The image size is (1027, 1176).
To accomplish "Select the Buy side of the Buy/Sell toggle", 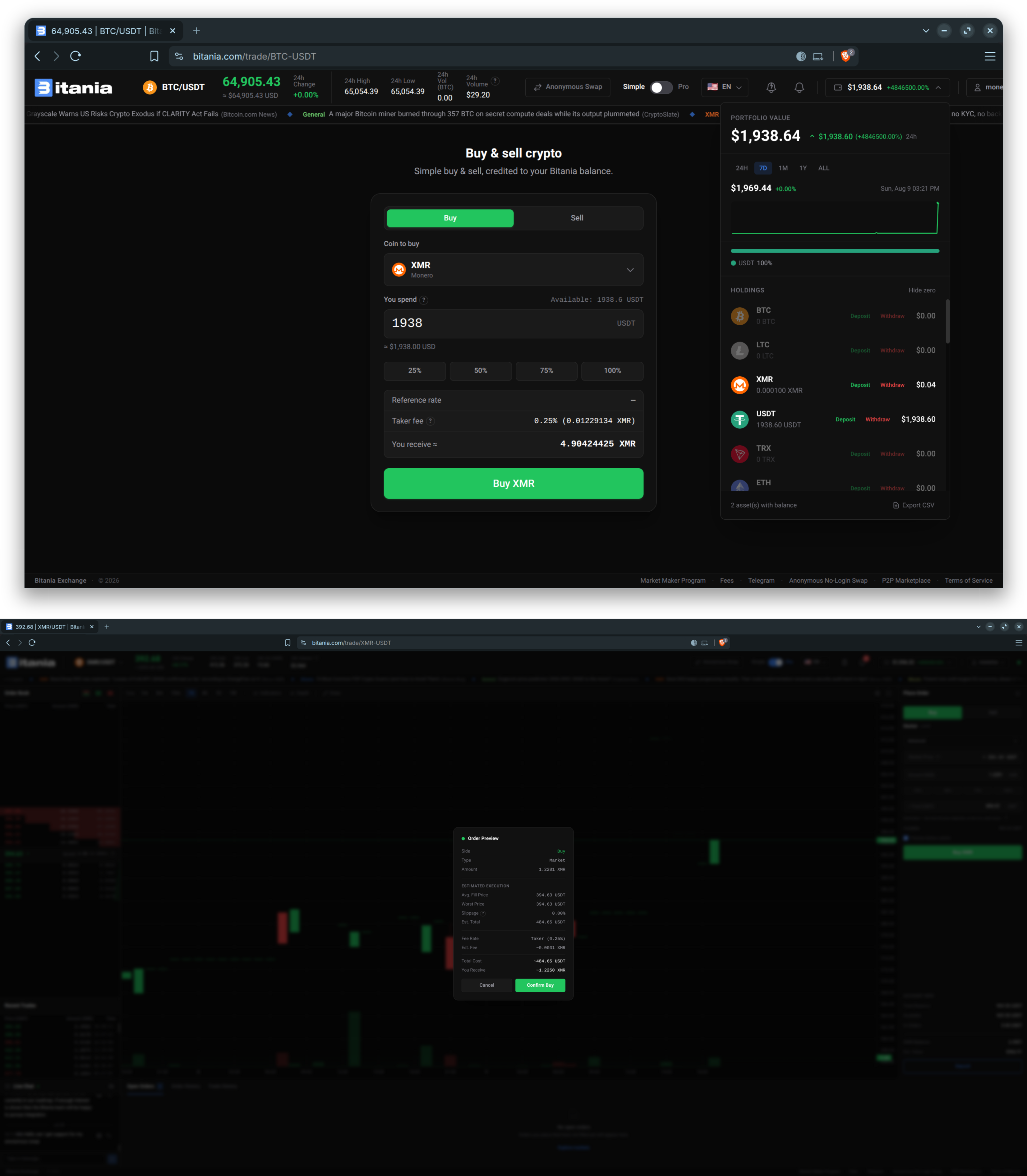I will 450,218.
